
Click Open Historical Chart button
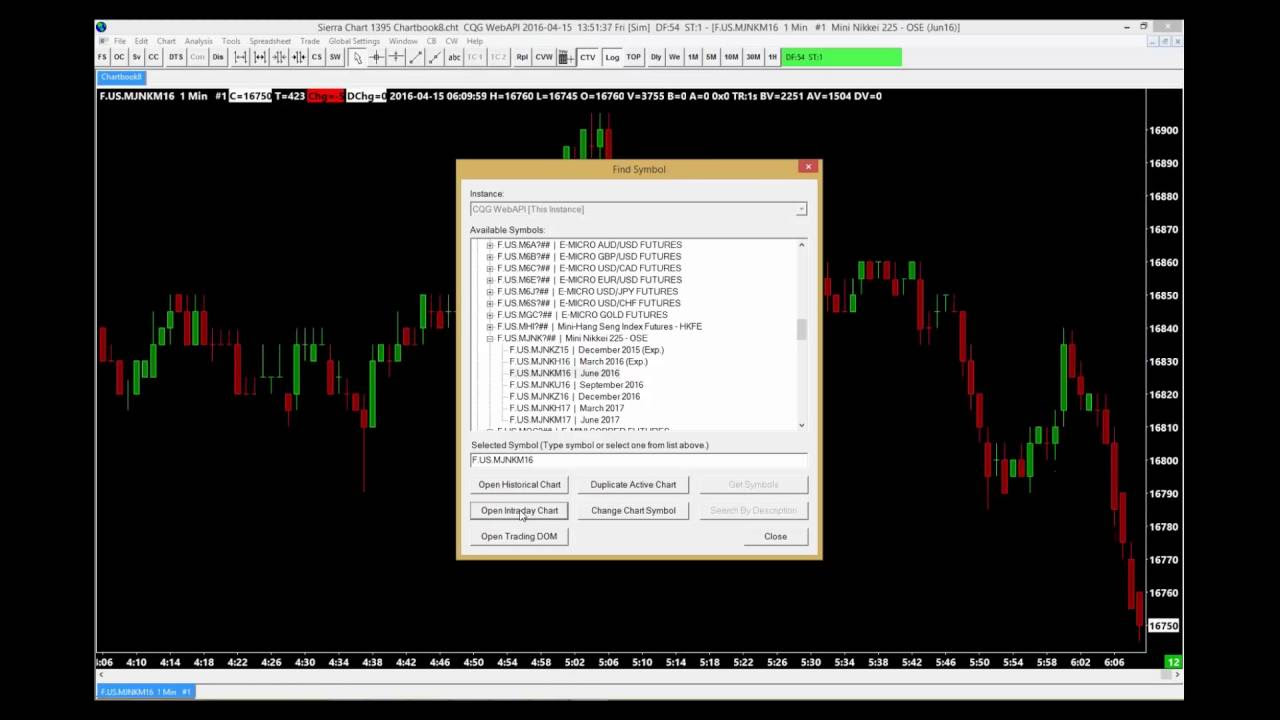click(x=519, y=485)
